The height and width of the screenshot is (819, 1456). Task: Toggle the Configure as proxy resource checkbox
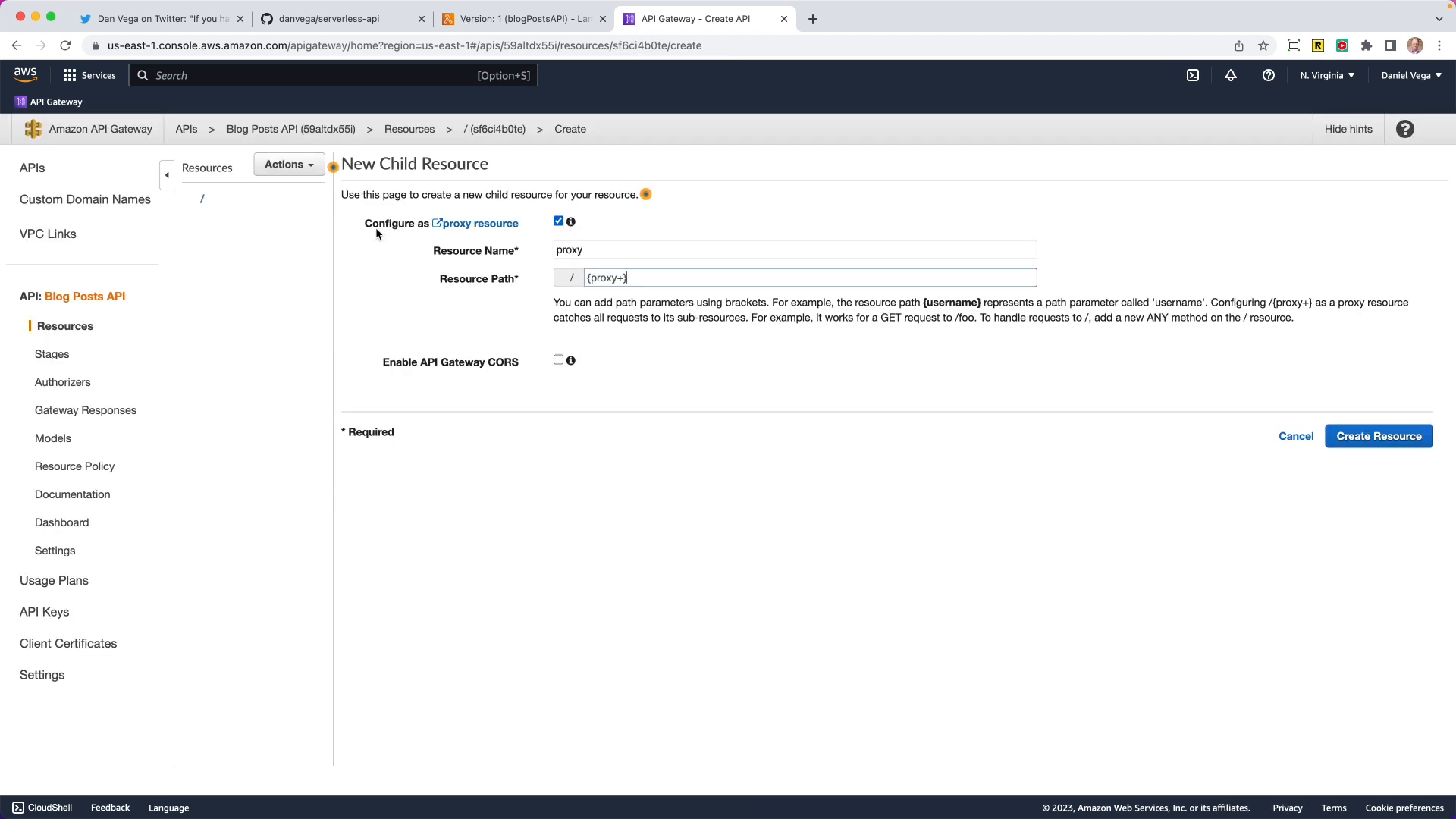(x=558, y=221)
